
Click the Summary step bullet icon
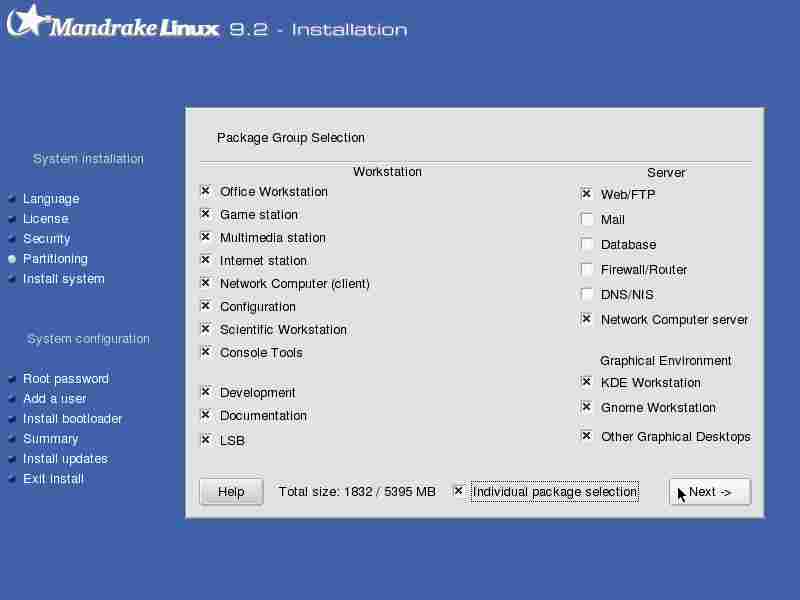12,439
